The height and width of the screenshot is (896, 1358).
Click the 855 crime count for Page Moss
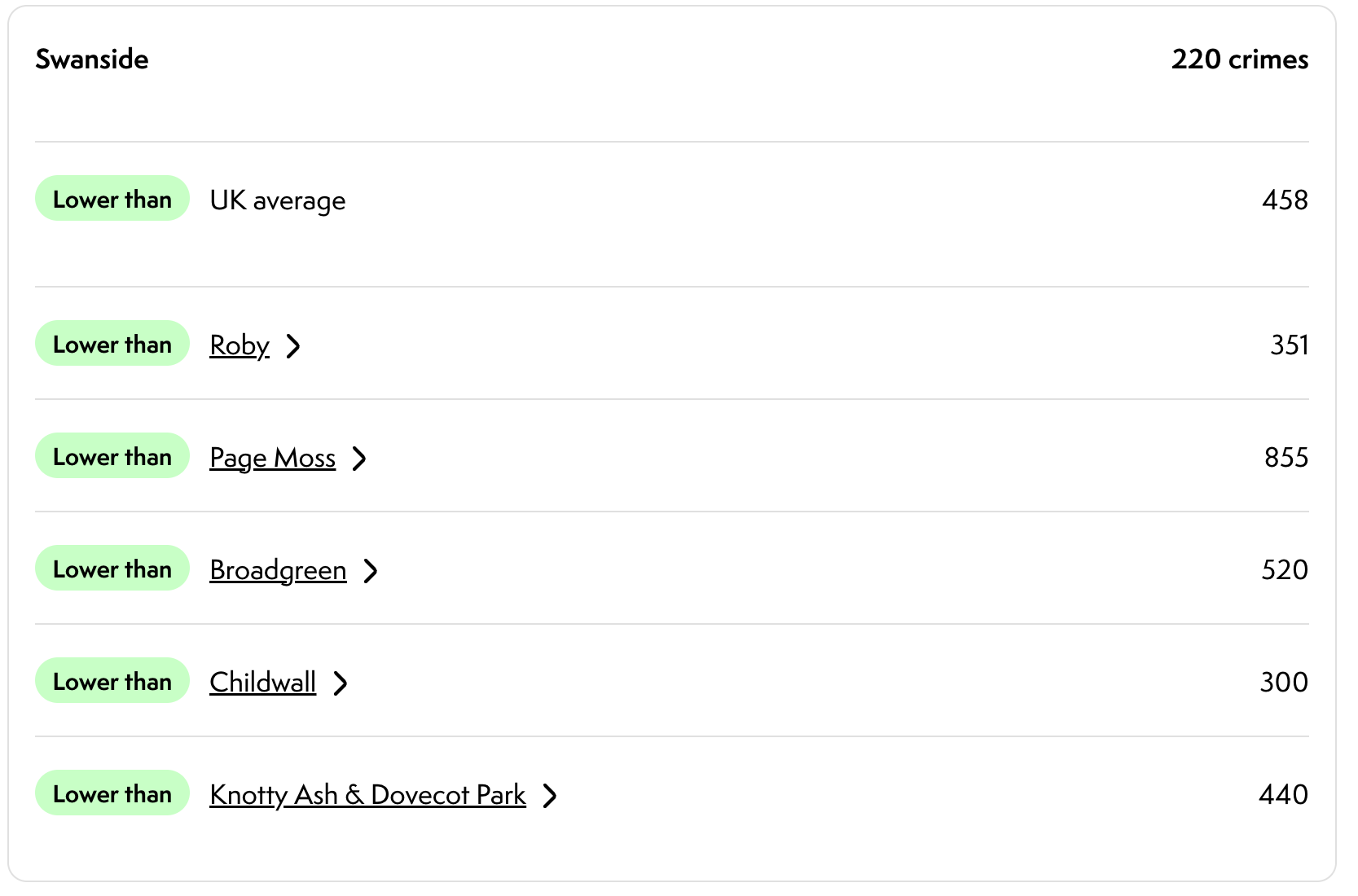tap(1285, 458)
